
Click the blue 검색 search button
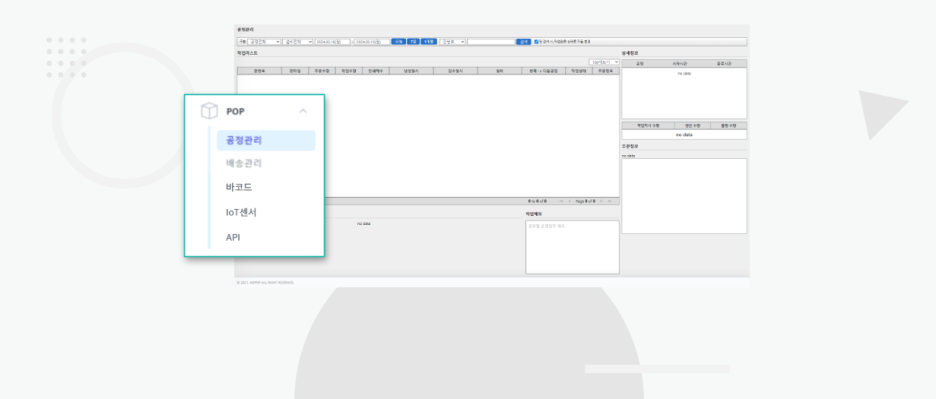coord(524,42)
